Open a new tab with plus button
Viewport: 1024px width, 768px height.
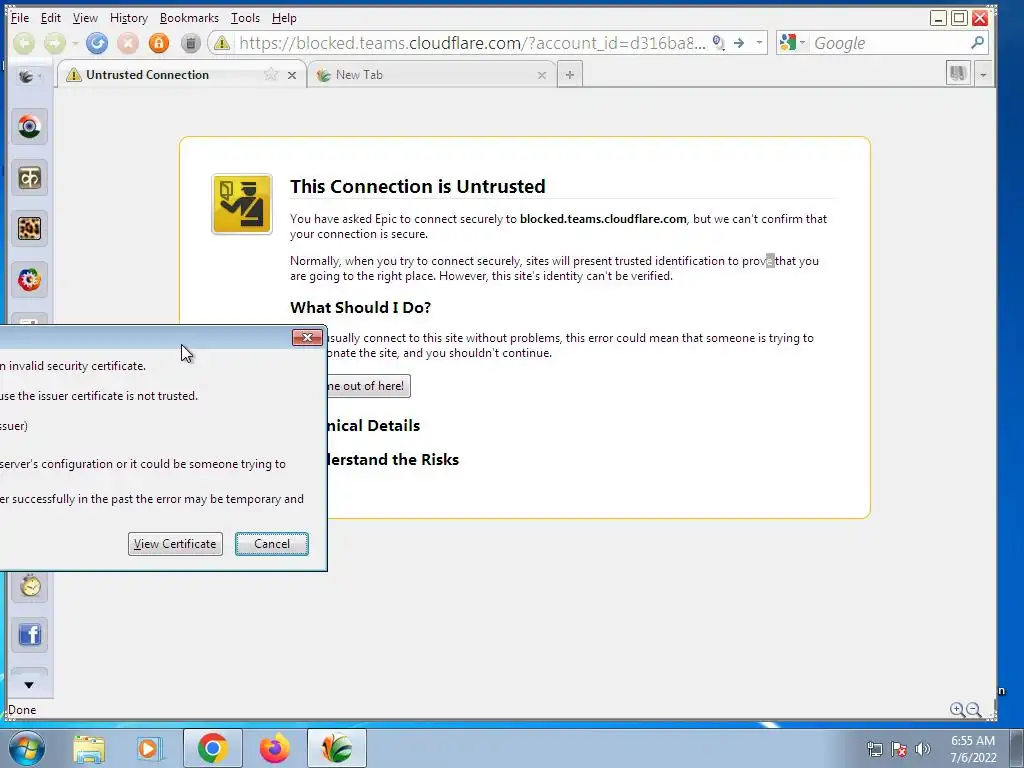[569, 75]
